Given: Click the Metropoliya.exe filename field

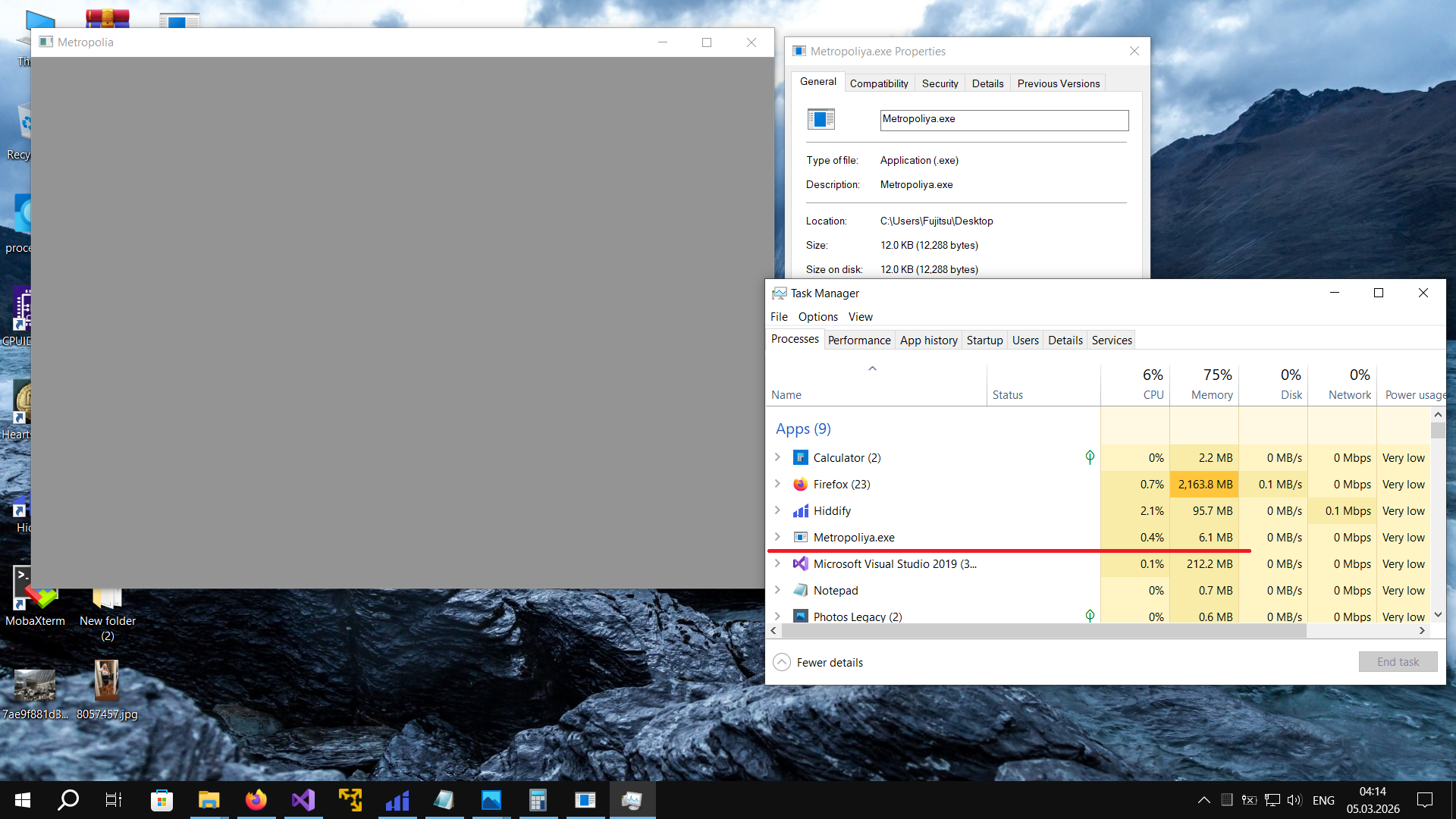Looking at the screenshot, I should pos(1003,120).
